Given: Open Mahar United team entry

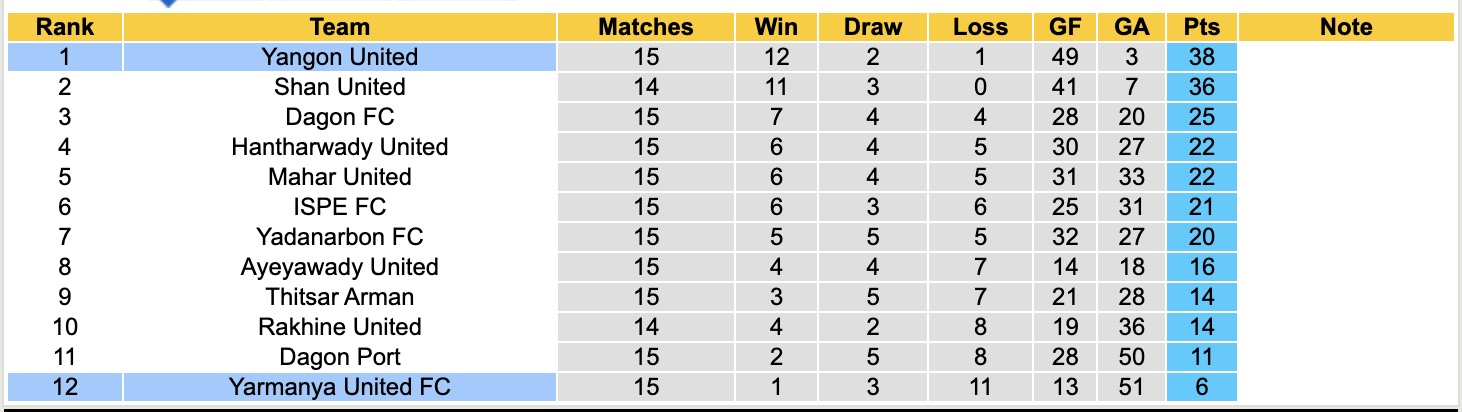Looking at the screenshot, I should point(339,177).
